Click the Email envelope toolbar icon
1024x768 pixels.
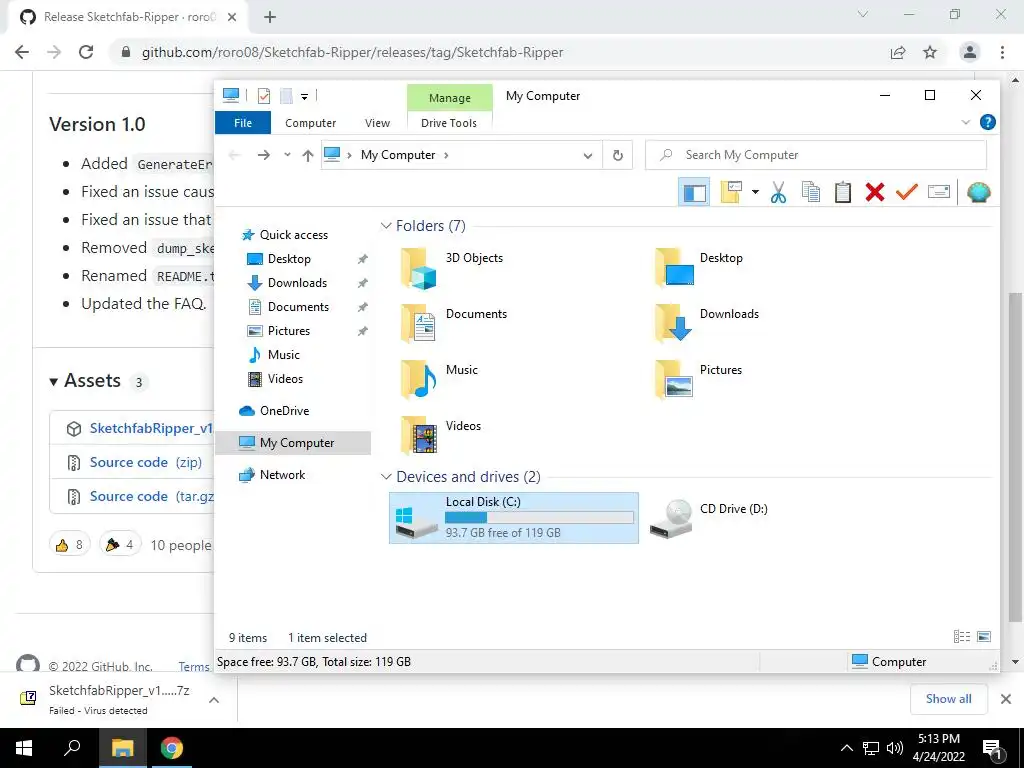point(938,193)
